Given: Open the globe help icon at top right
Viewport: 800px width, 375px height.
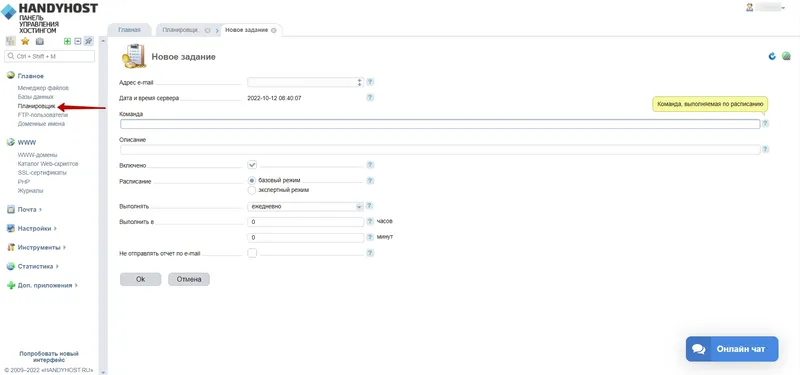Looking at the screenshot, I should (786, 56).
